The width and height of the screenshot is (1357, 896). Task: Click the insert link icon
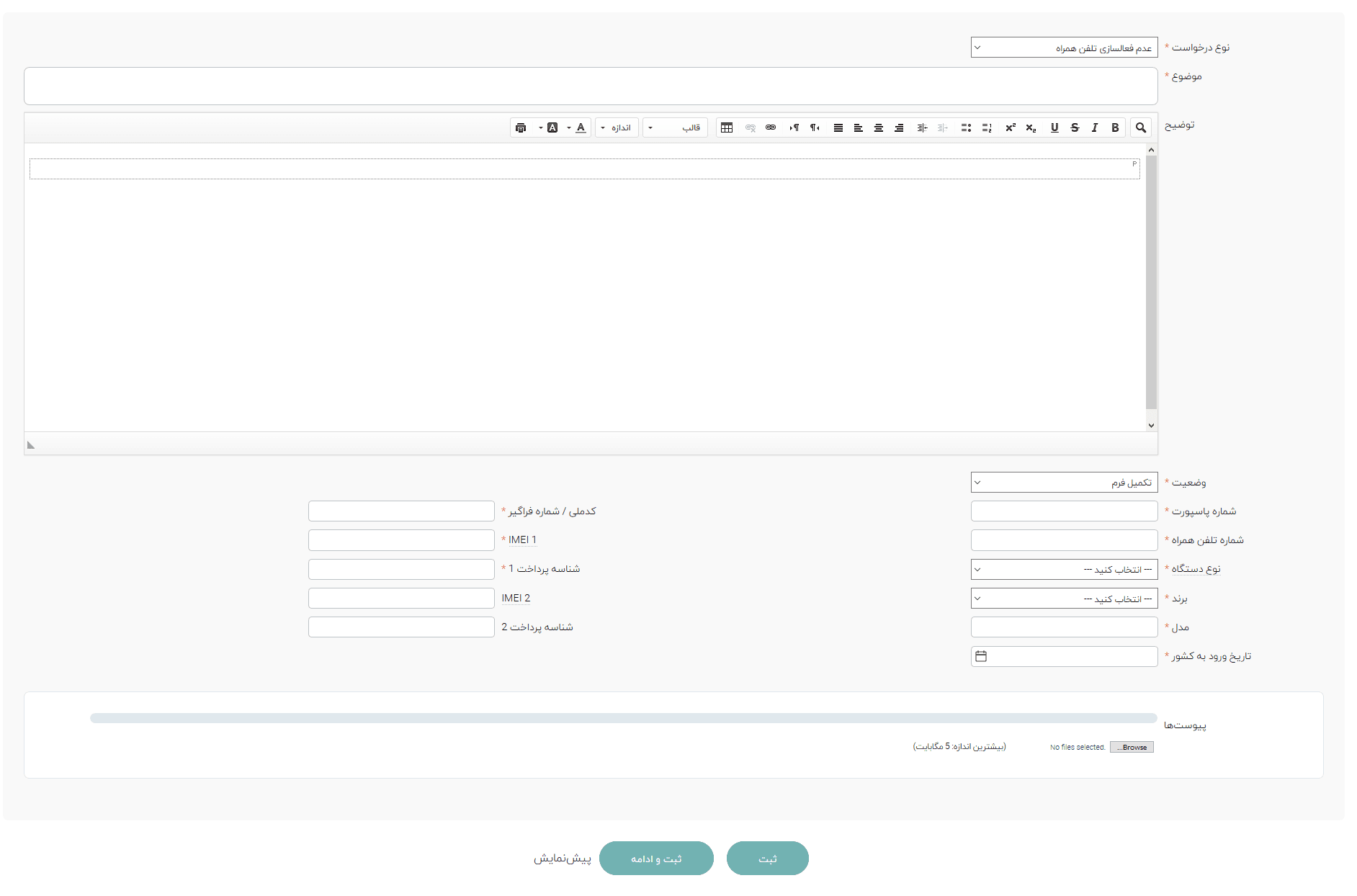771,127
